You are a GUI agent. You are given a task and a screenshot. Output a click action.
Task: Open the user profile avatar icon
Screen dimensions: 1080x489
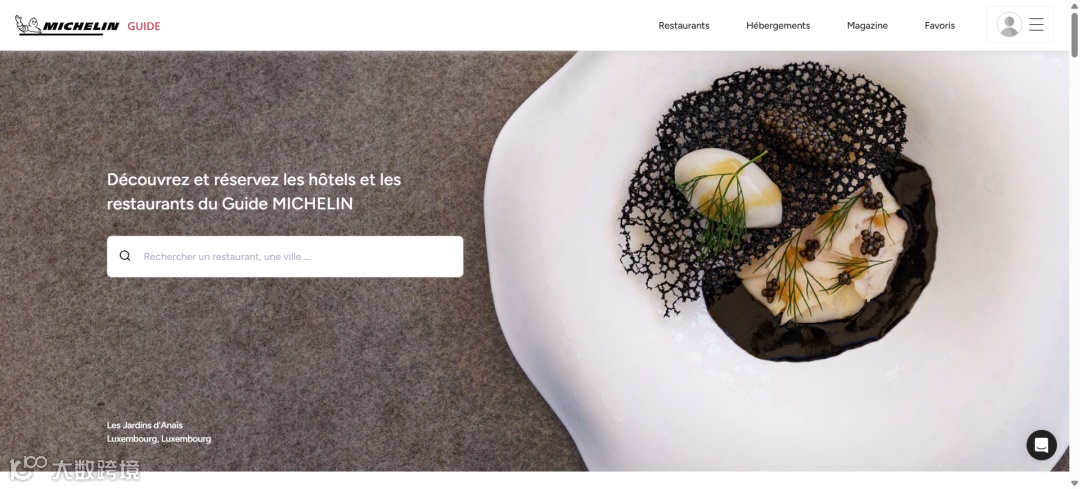click(1009, 25)
